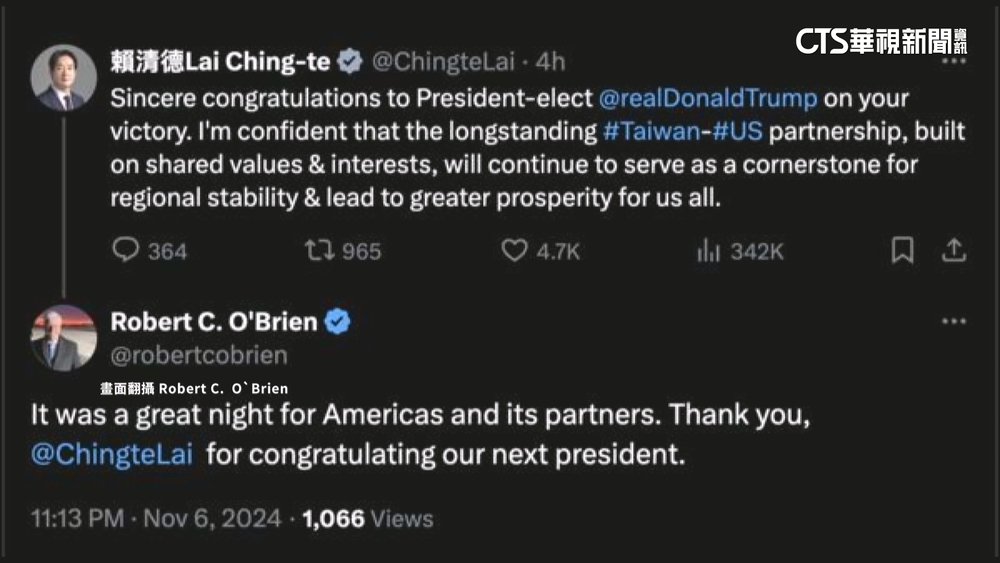
Task: Open more options on Robert O'Brien's tweet
Action: coord(954,322)
